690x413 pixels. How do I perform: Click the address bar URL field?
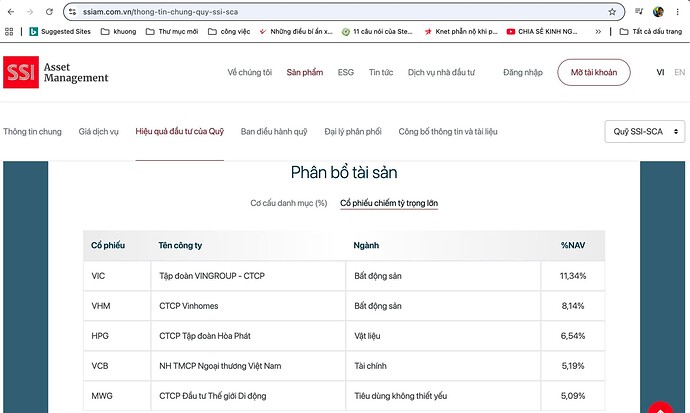pyautogui.click(x=343, y=12)
